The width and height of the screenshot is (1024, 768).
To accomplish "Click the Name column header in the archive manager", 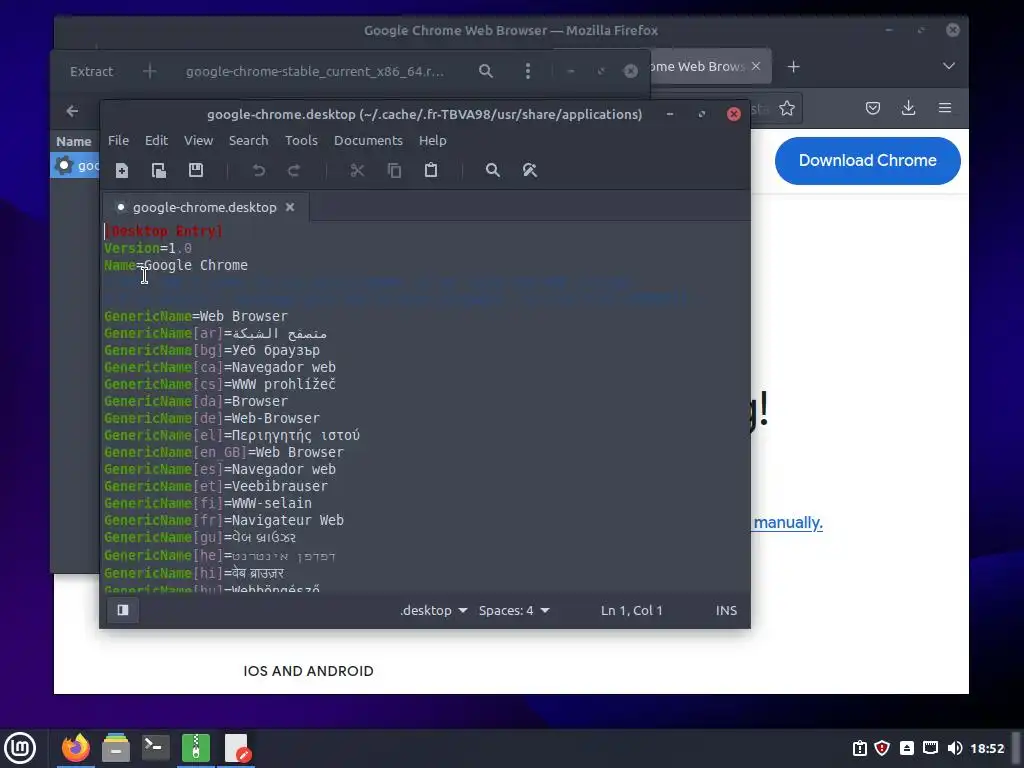I will (74, 141).
